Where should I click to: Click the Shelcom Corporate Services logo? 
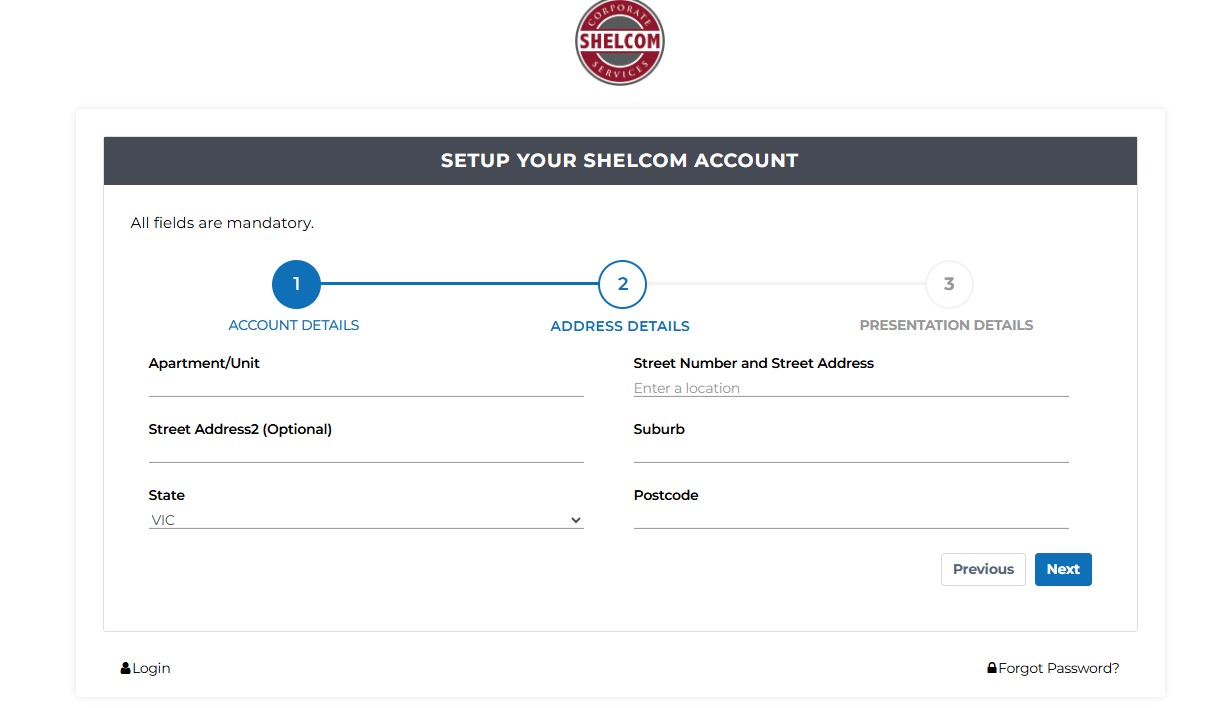click(x=620, y=42)
